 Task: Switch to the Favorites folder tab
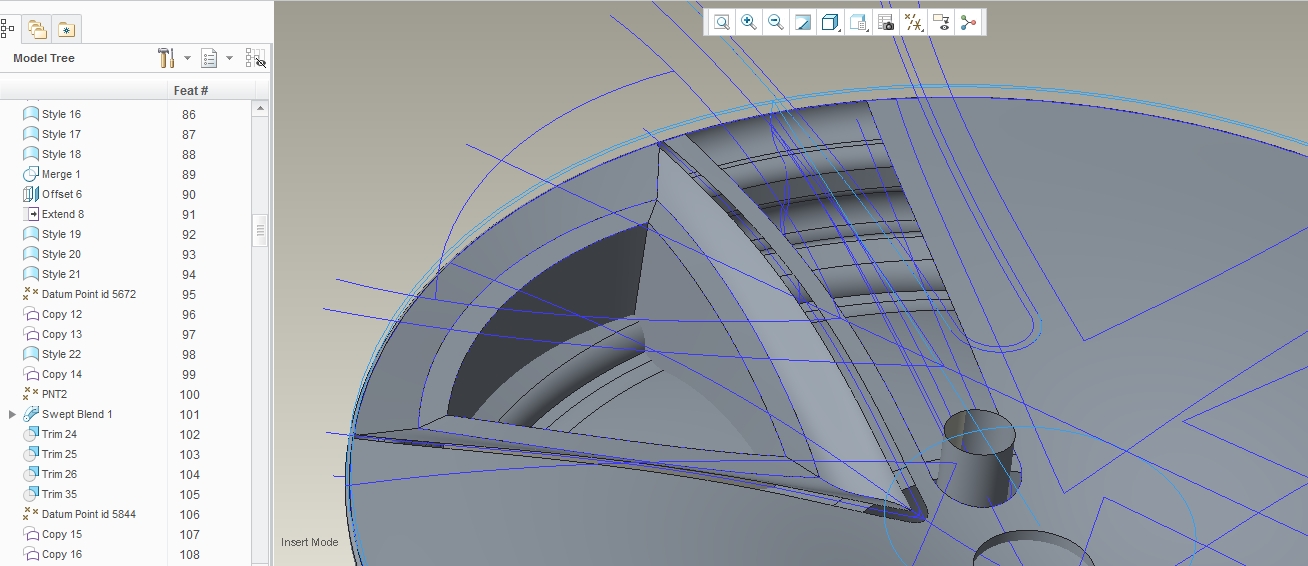66,29
